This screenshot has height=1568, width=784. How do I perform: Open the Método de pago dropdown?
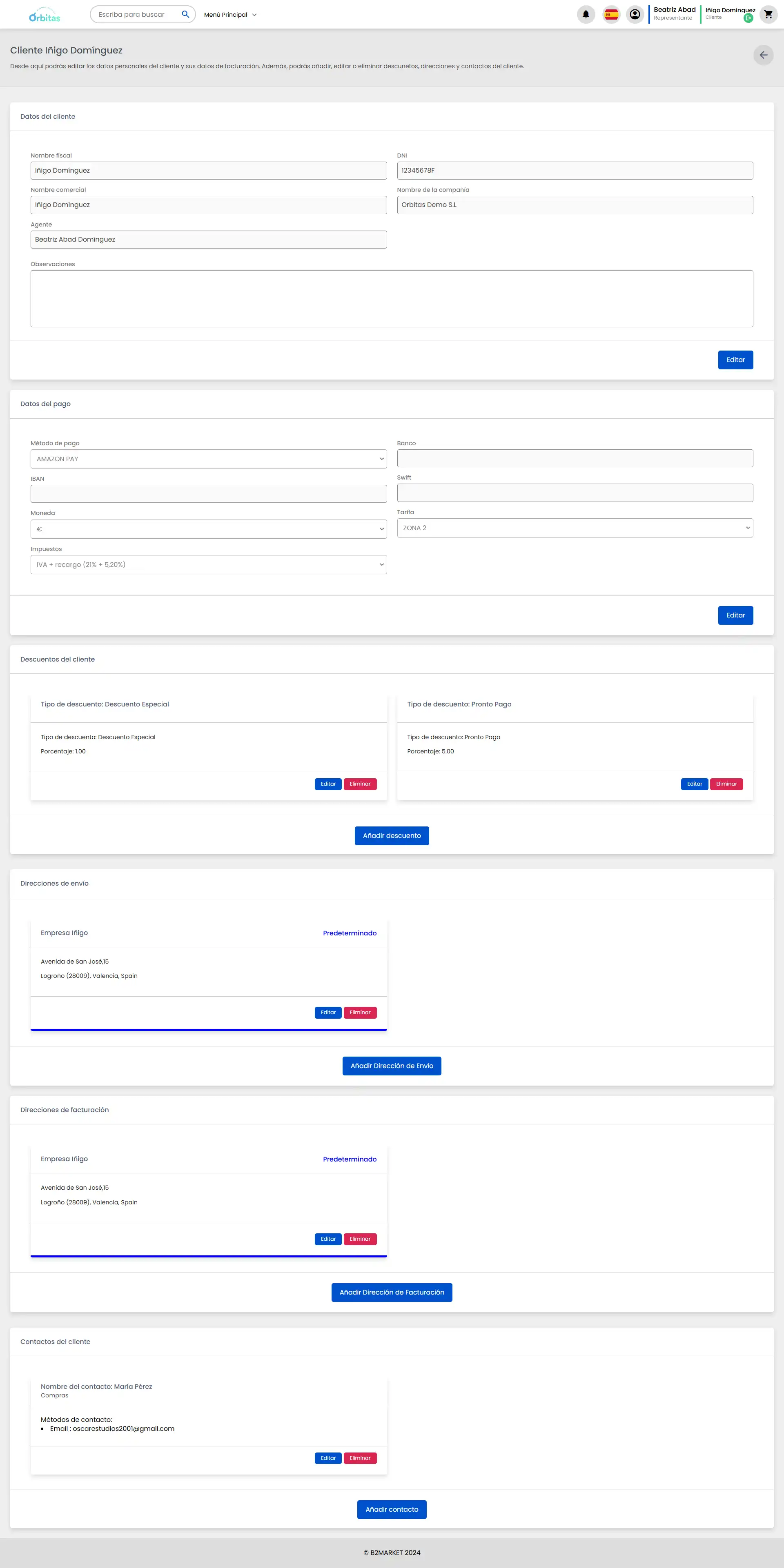pos(208,459)
